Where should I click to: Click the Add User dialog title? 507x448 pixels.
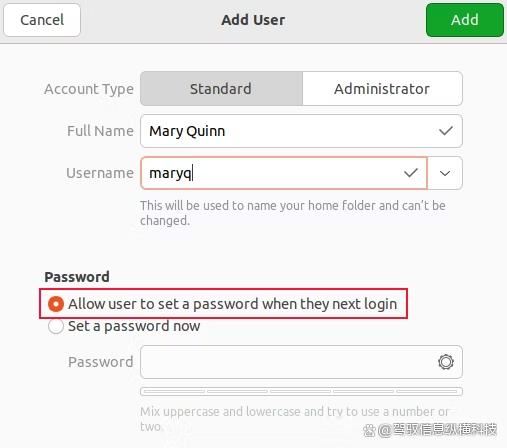pos(253,20)
